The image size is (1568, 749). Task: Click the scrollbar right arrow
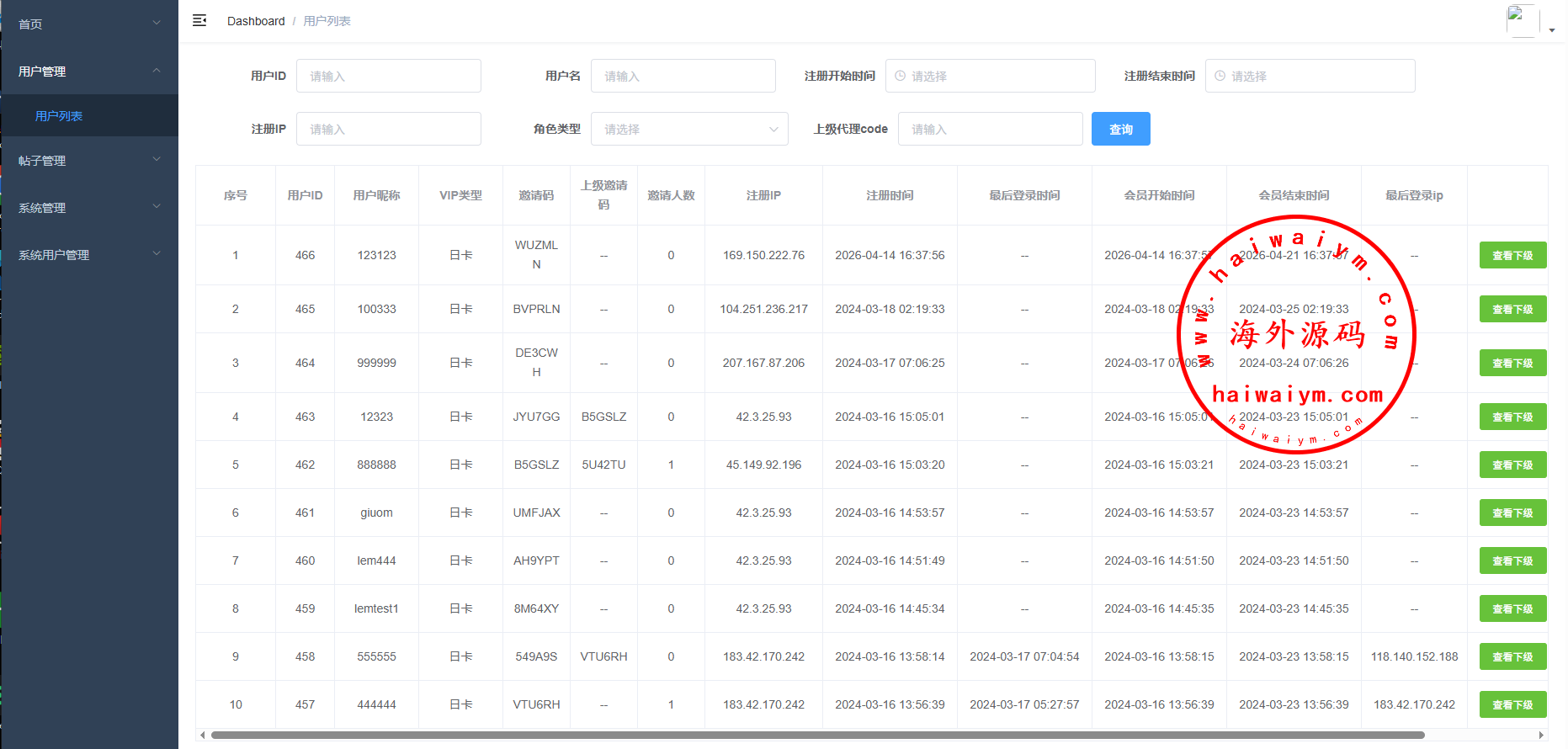(1541, 735)
